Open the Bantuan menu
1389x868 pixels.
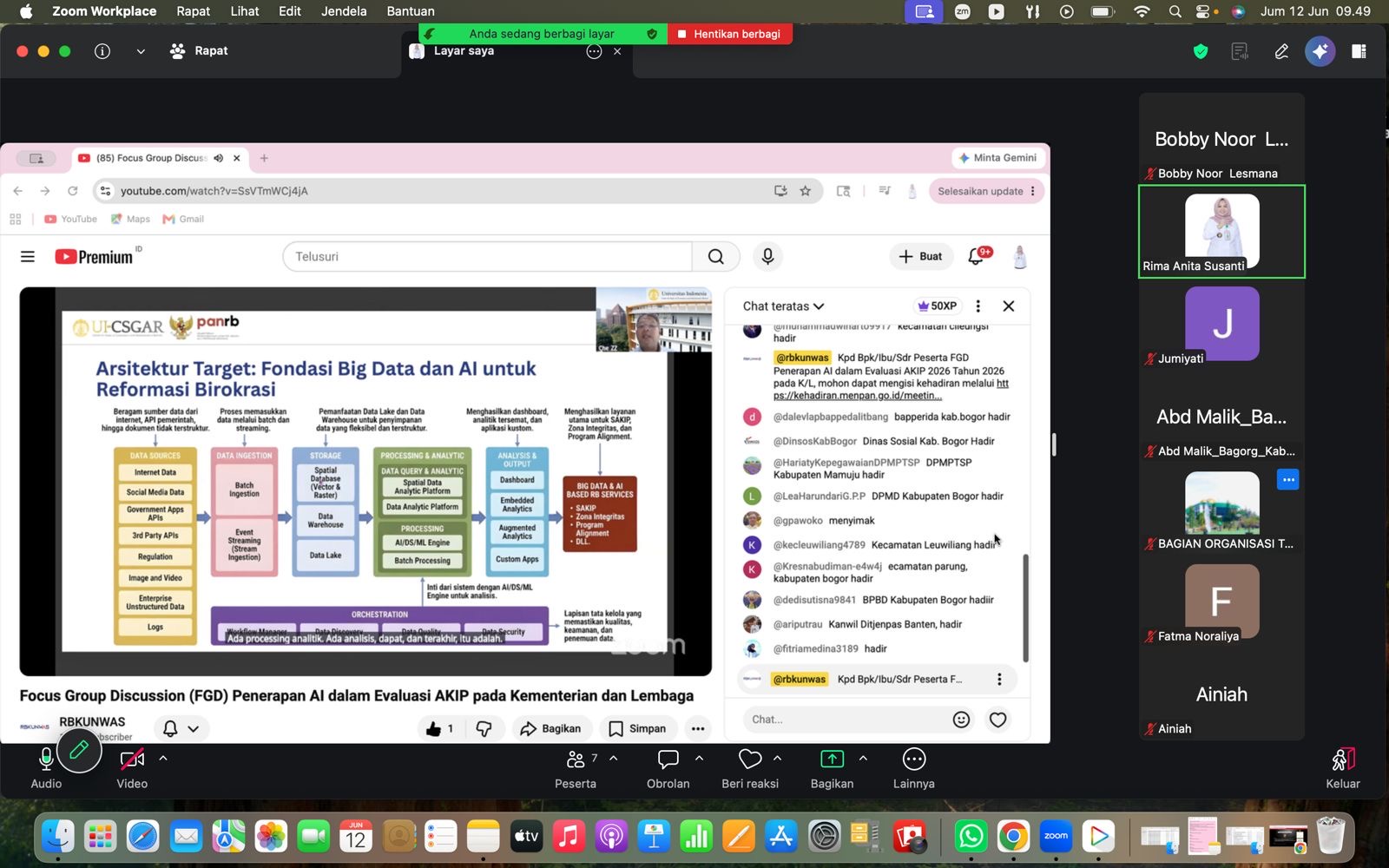pyautogui.click(x=411, y=11)
